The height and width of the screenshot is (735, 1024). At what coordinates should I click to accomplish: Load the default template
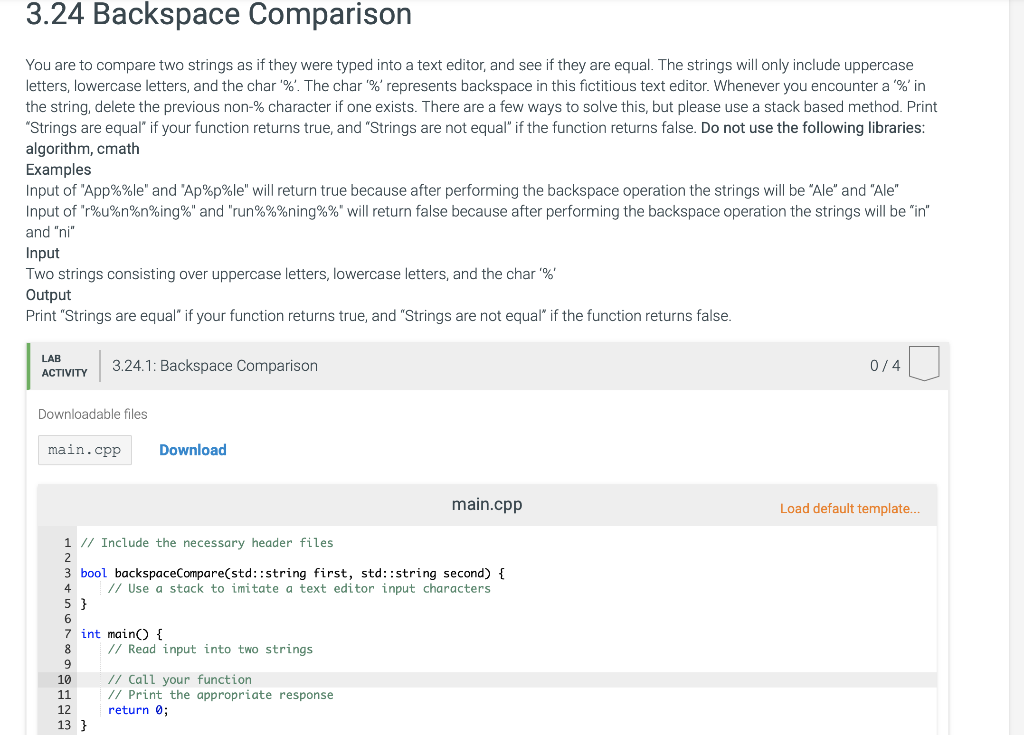849,508
